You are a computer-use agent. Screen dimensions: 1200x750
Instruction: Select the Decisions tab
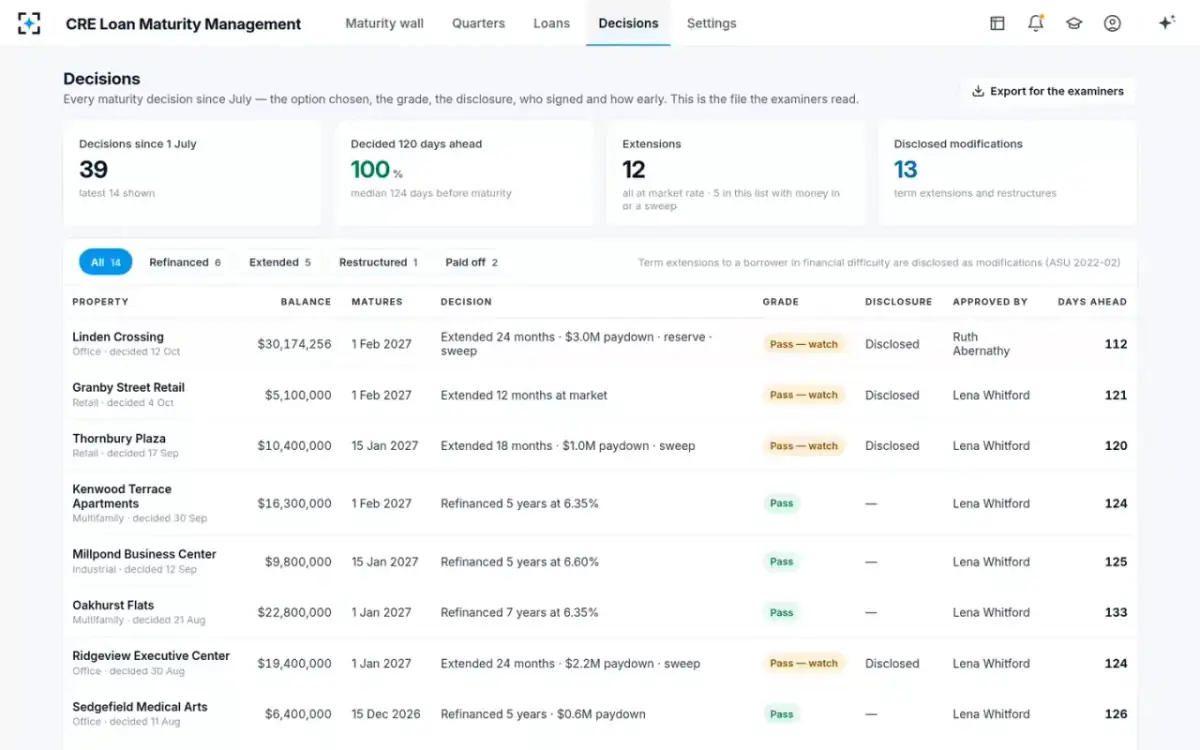tap(628, 23)
